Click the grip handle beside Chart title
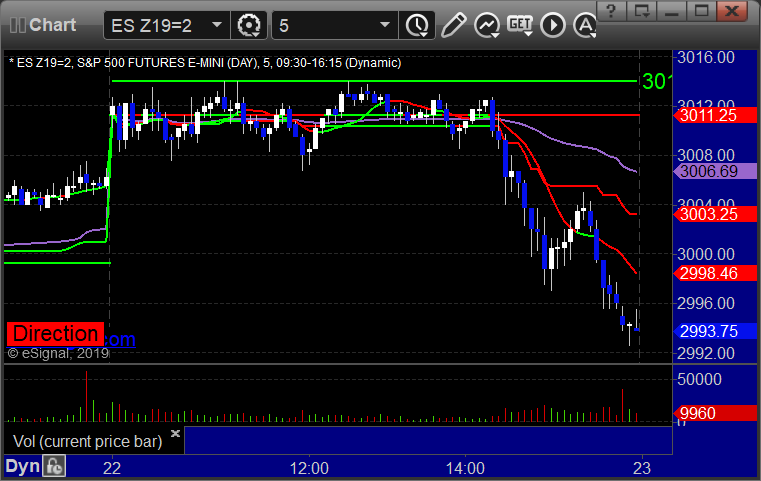The image size is (761, 481). coord(17,25)
